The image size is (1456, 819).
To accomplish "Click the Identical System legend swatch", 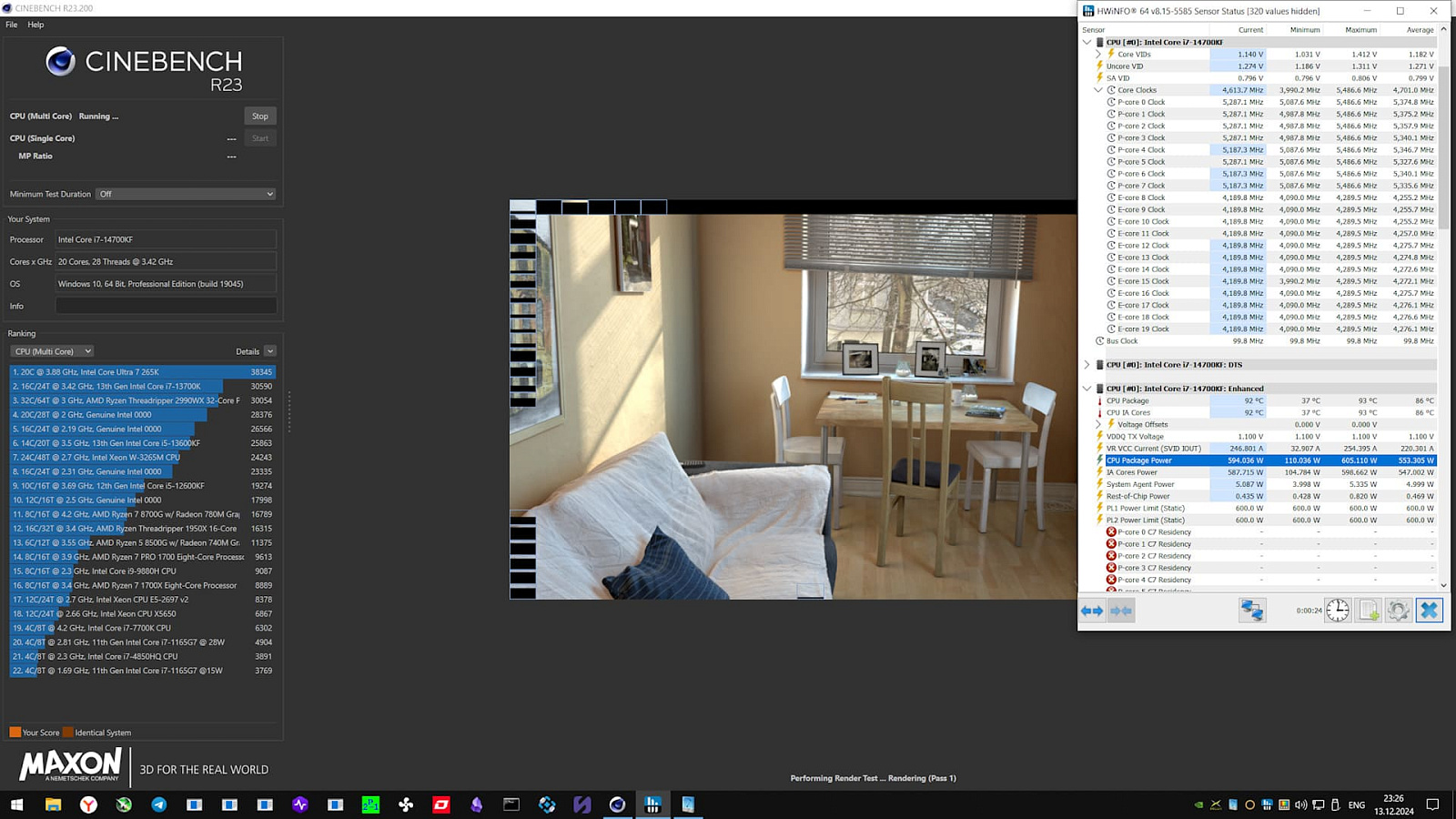I will tap(68, 733).
